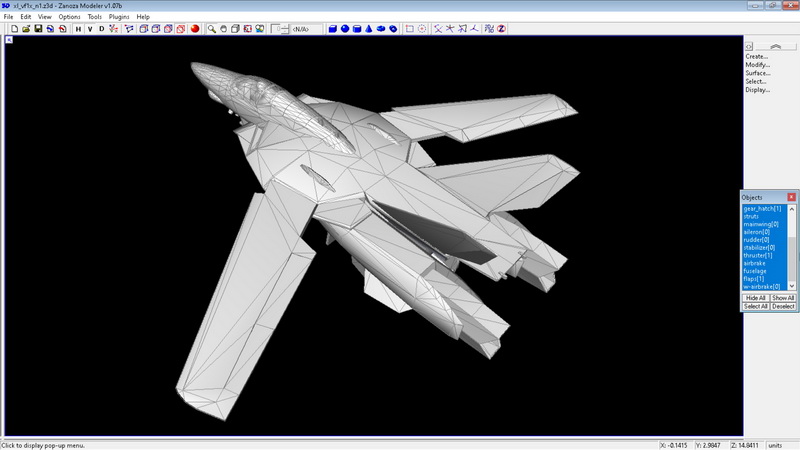Open the Plugins menu
This screenshot has width=800, height=450.
pos(119,17)
